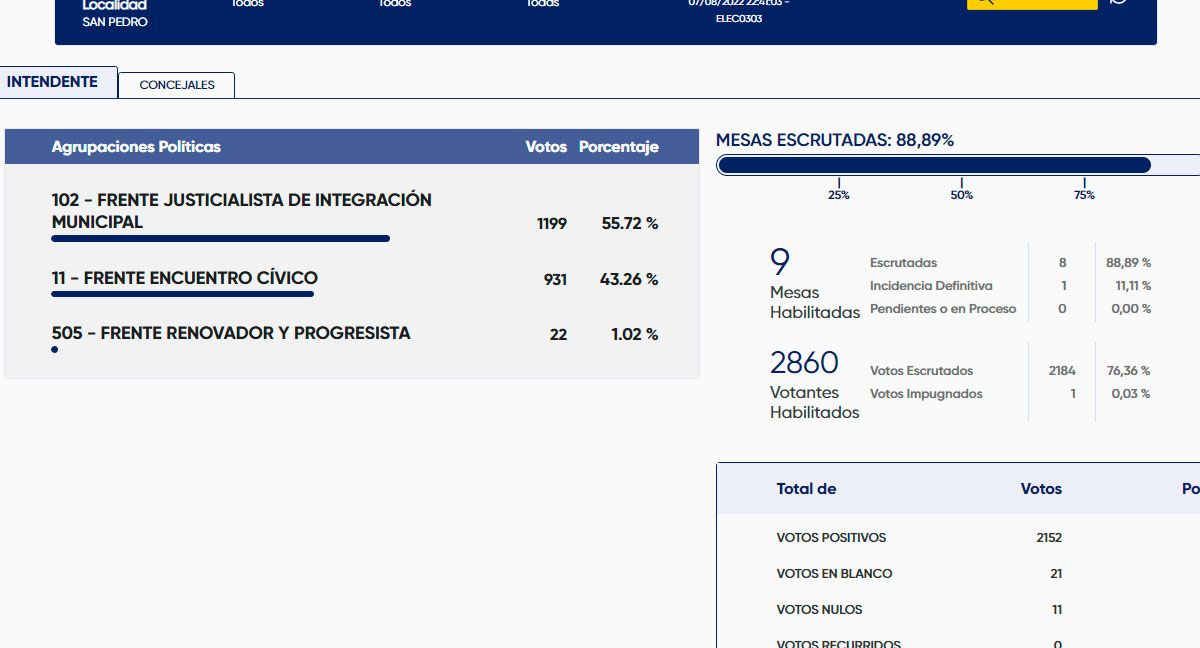This screenshot has height=648, width=1200.
Task: Open the Localidad SAN PEDRO selector
Action: pyautogui.click(x=114, y=13)
